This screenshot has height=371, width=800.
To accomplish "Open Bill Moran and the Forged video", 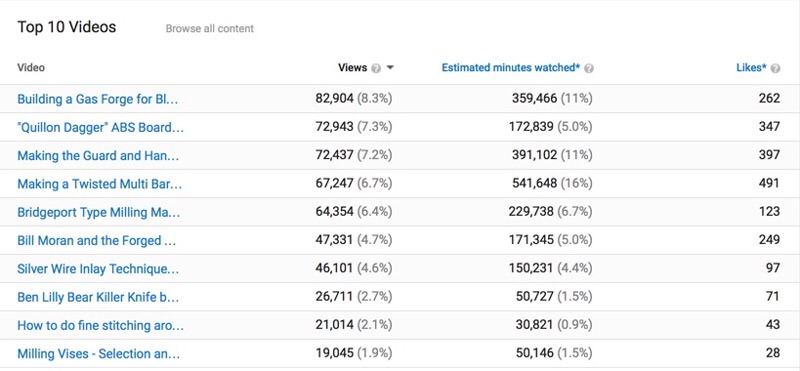I will 96,240.
